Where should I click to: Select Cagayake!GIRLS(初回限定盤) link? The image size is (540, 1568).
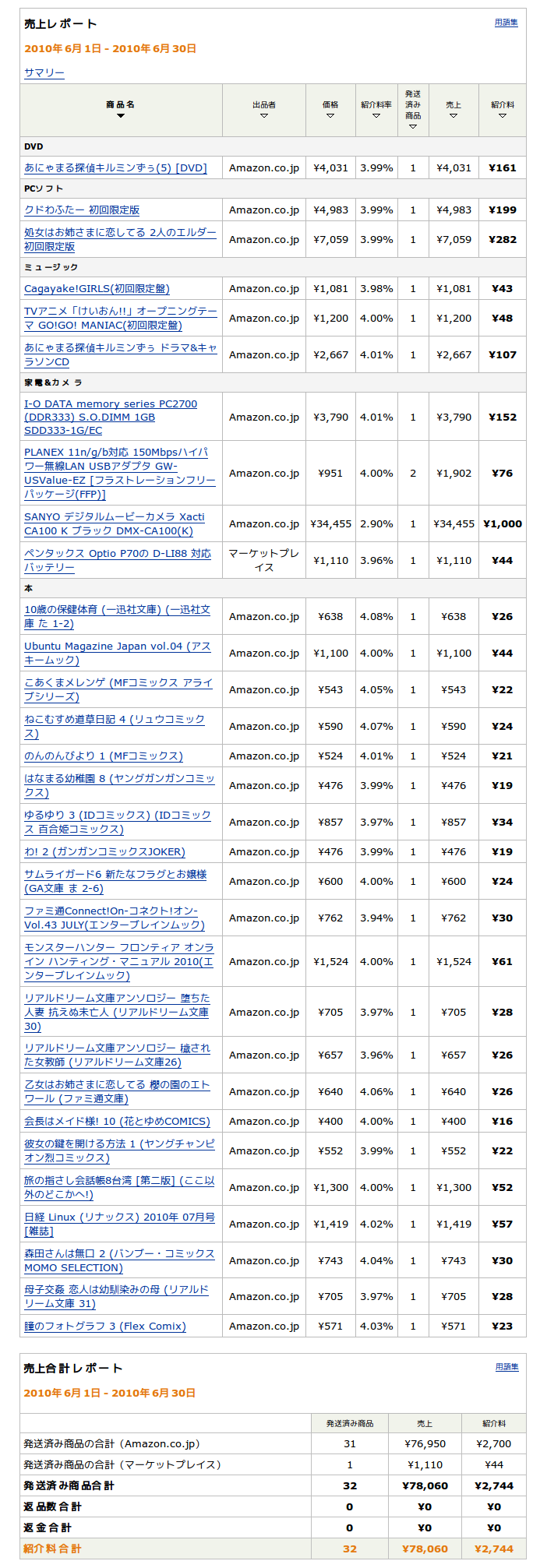tap(97, 288)
